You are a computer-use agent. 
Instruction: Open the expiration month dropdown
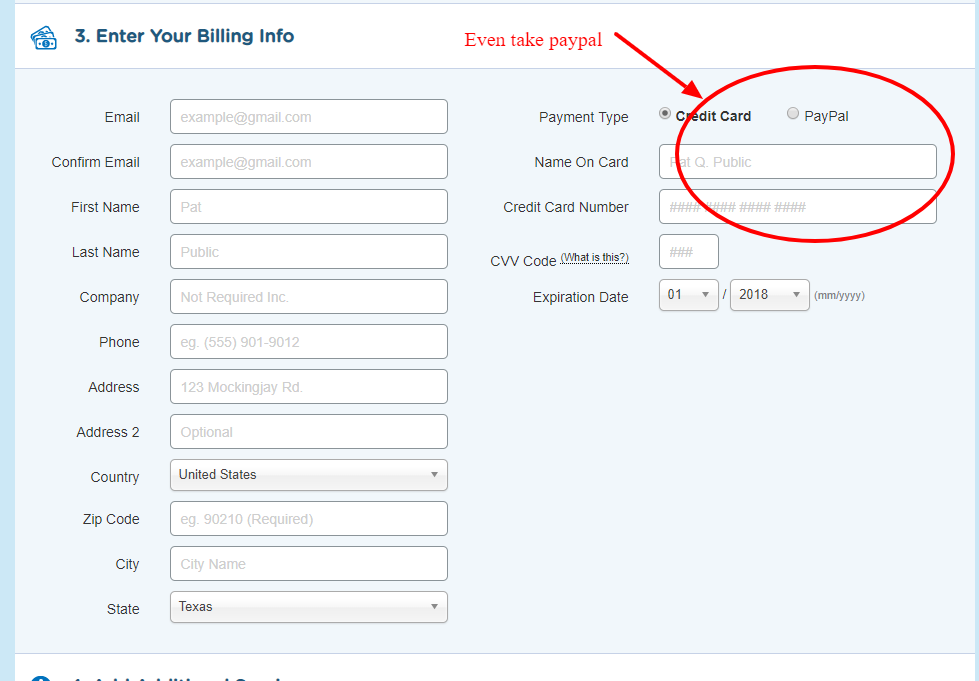[689, 295]
